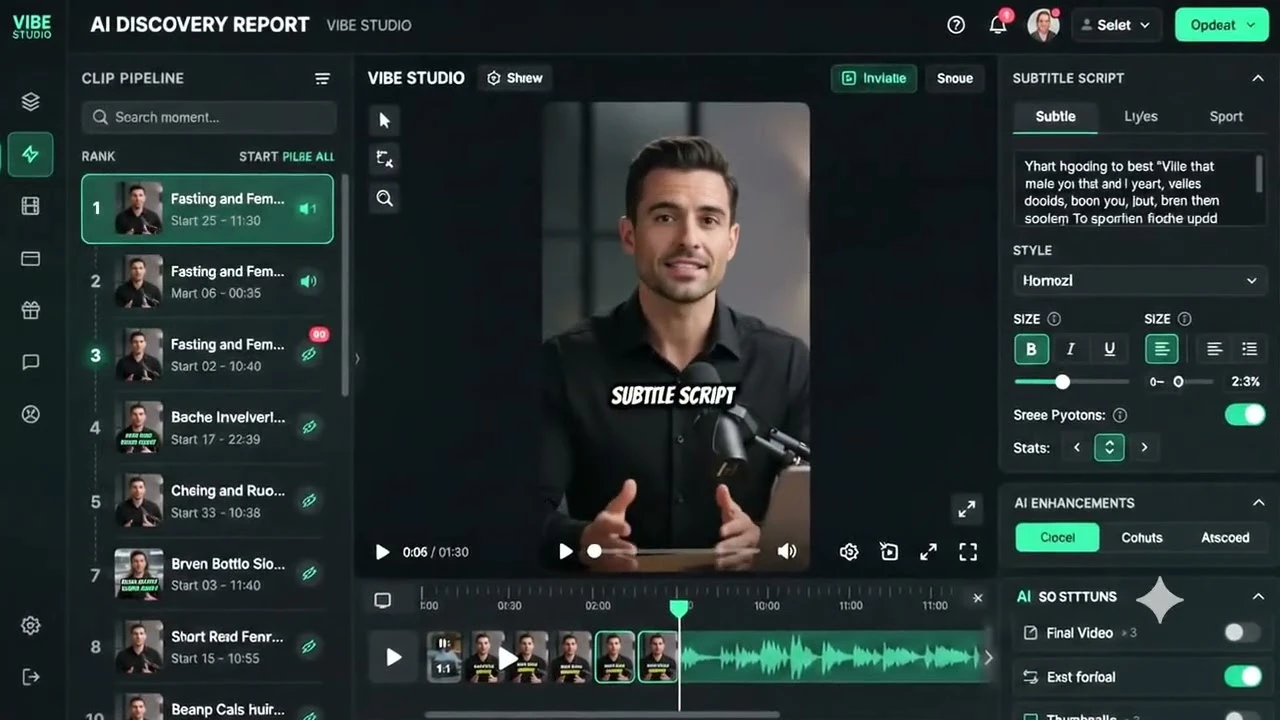
Task: Click the bulleted list alignment icon
Action: pos(1249,349)
